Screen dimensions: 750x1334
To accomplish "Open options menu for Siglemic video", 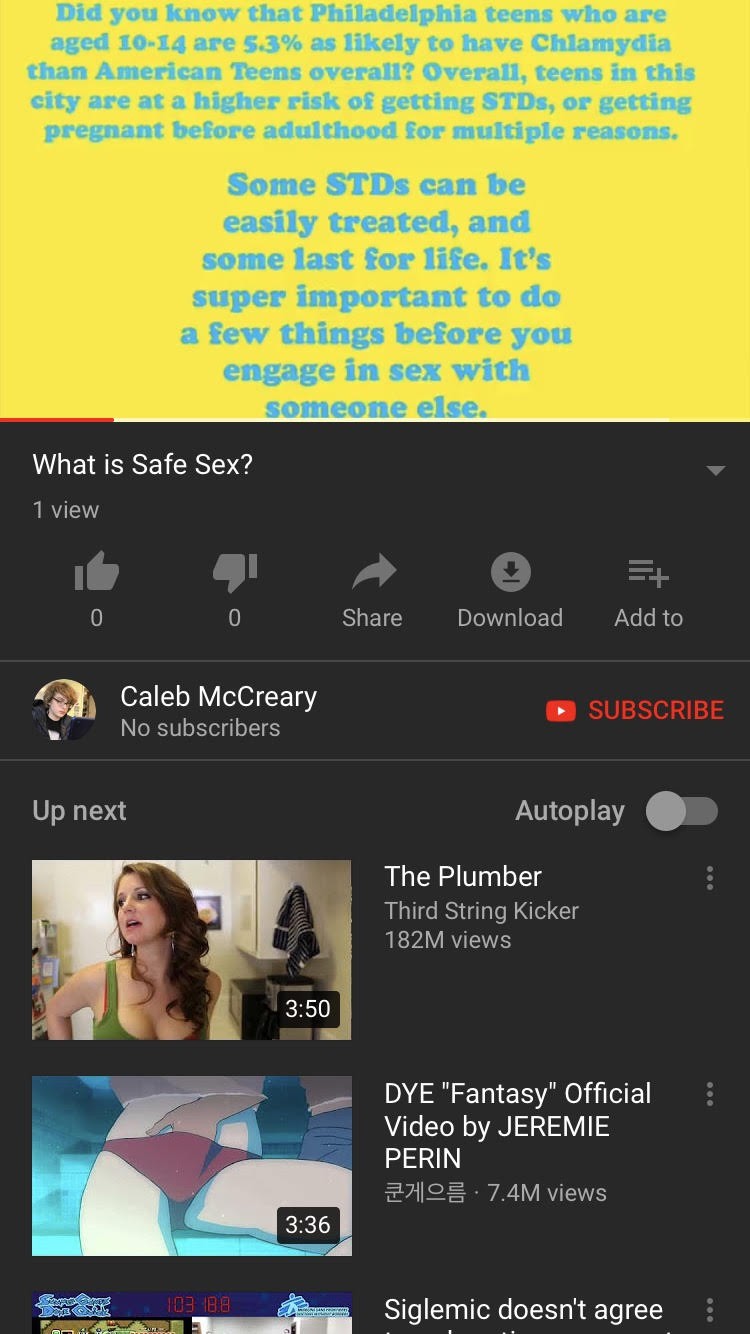I will pyautogui.click(x=710, y=1310).
